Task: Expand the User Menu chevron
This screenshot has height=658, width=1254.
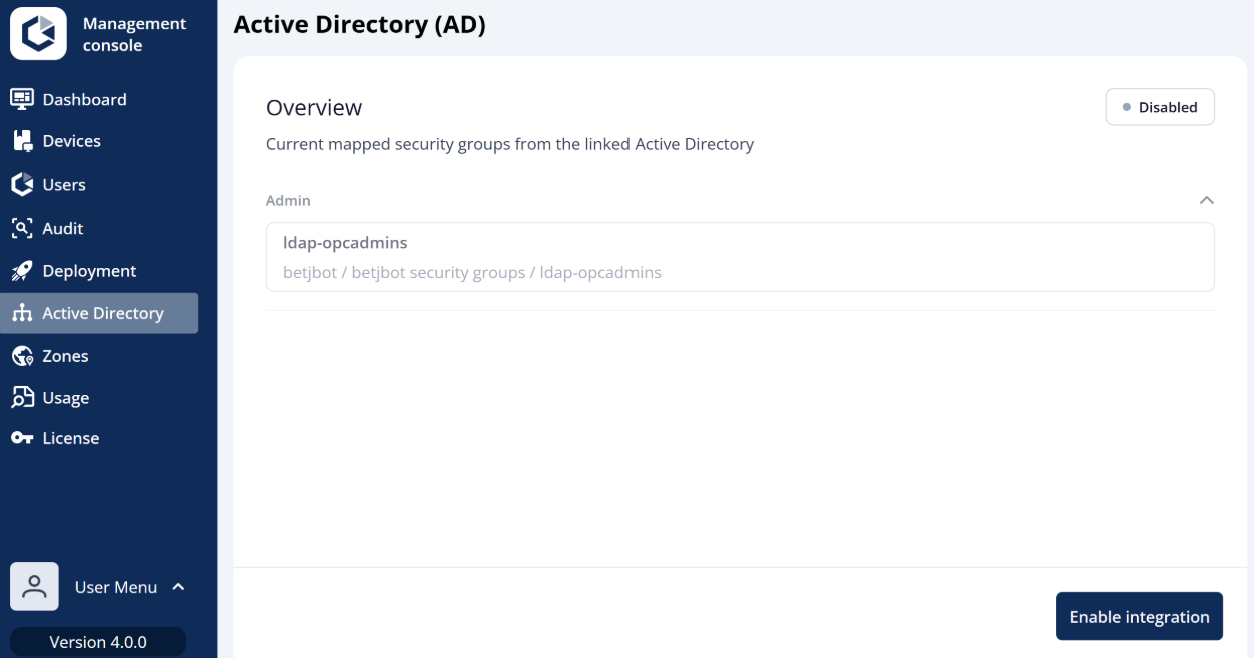Action: 178,587
